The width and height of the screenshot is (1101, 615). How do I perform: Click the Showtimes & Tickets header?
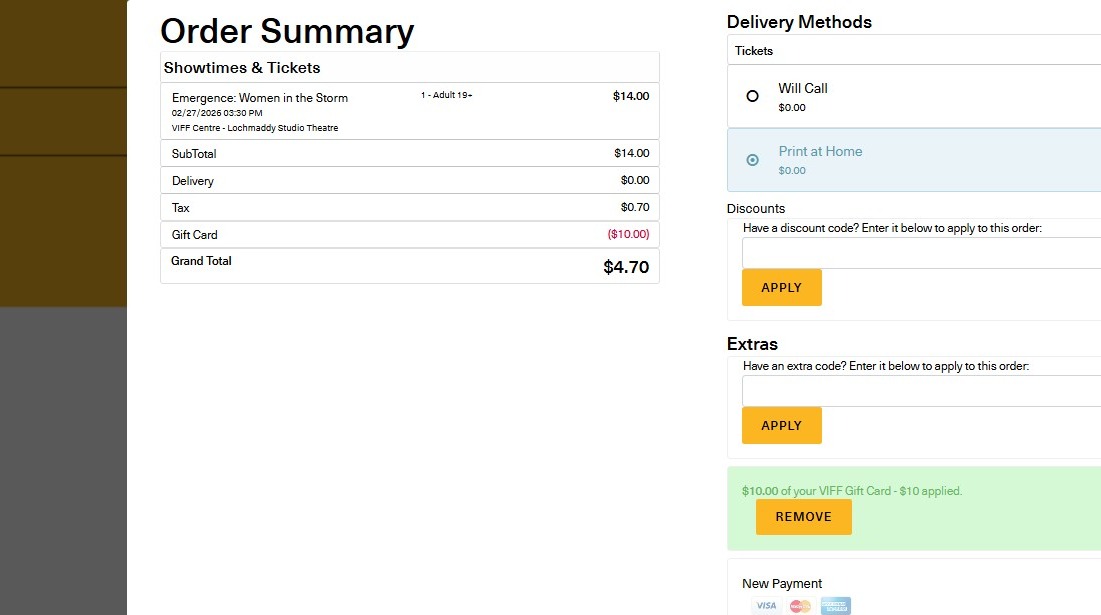(x=242, y=68)
